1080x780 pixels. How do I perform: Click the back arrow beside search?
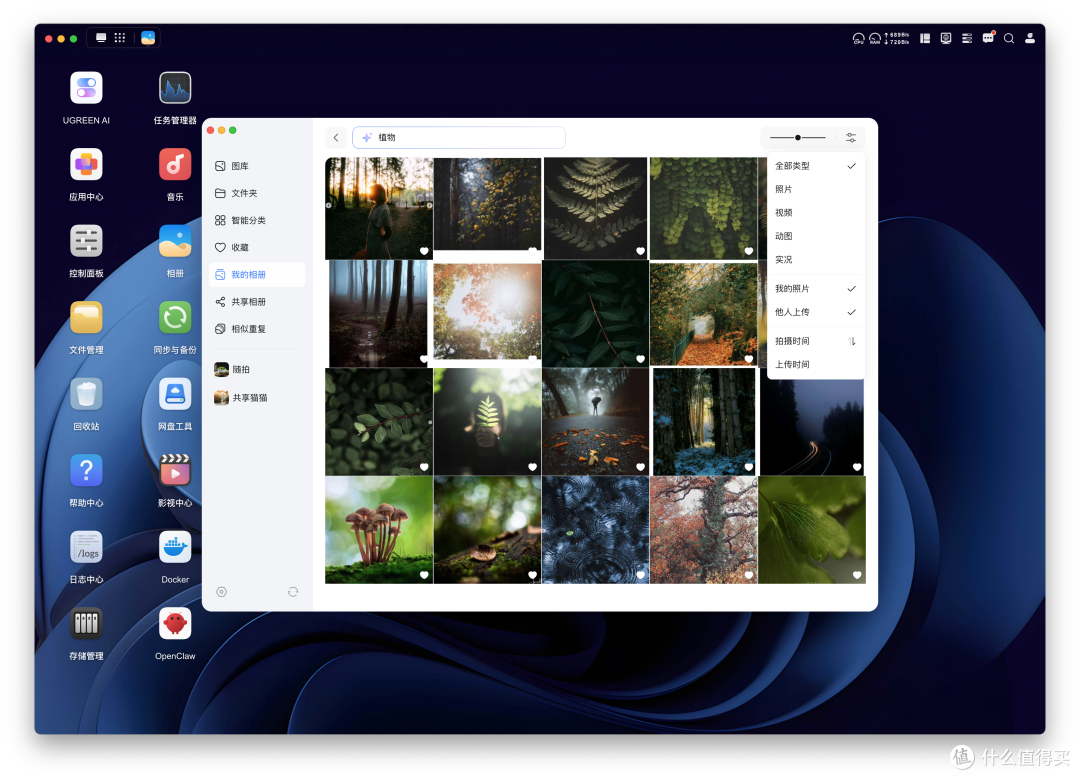point(336,138)
